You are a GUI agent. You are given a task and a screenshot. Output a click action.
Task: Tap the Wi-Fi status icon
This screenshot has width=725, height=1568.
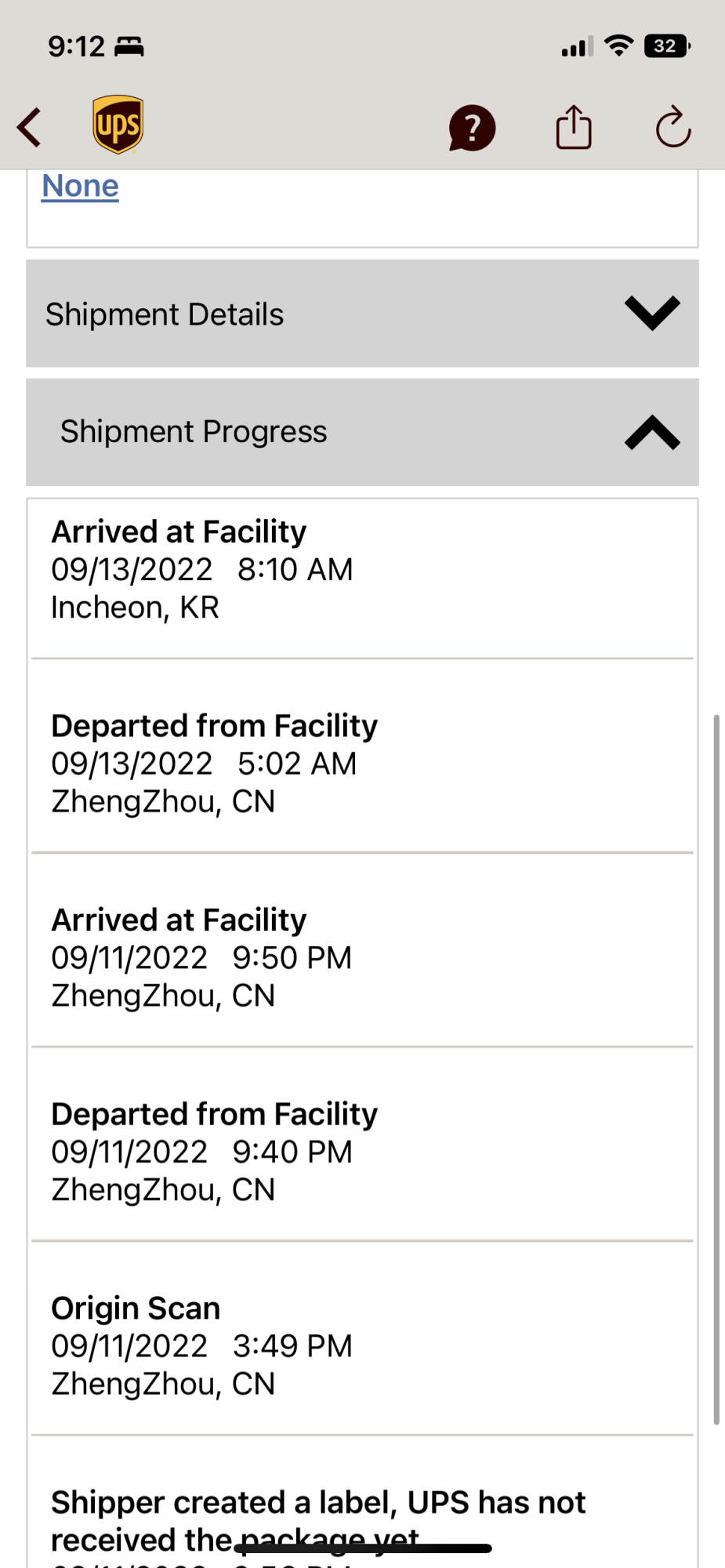tap(618, 46)
